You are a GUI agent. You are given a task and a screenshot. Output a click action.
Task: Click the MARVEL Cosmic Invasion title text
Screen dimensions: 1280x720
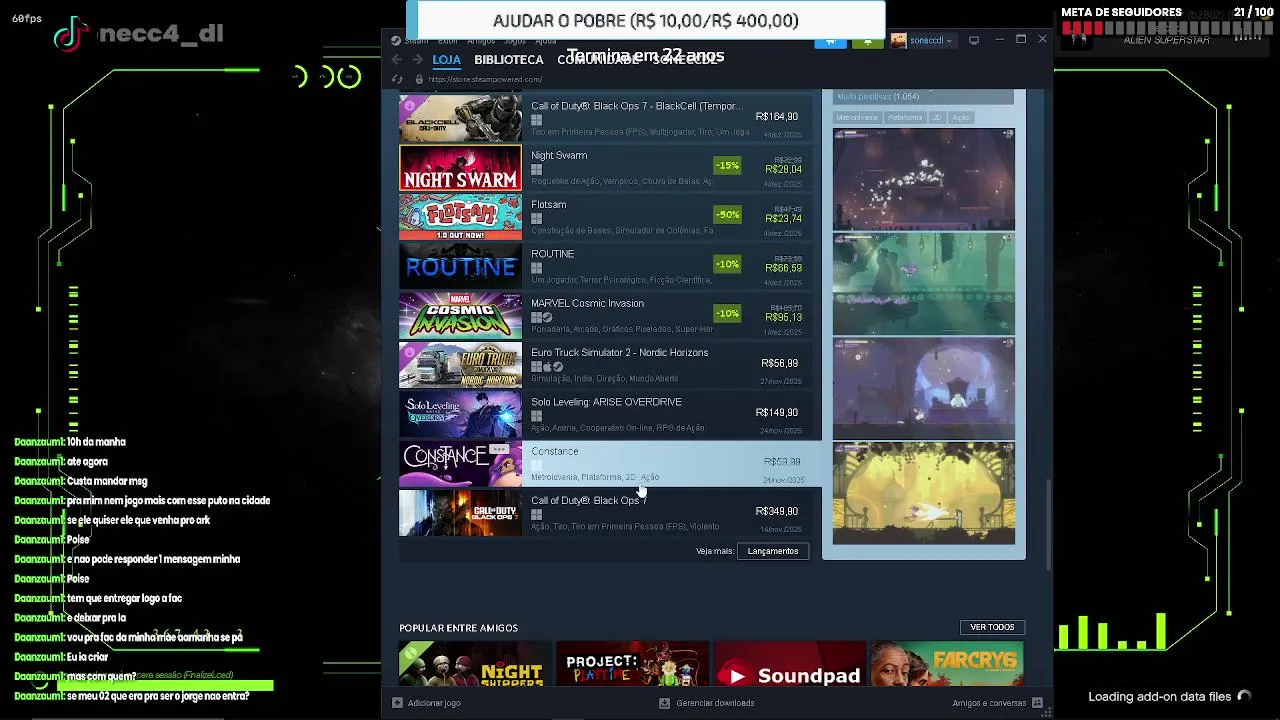pyautogui.click(x=587, y=303)
